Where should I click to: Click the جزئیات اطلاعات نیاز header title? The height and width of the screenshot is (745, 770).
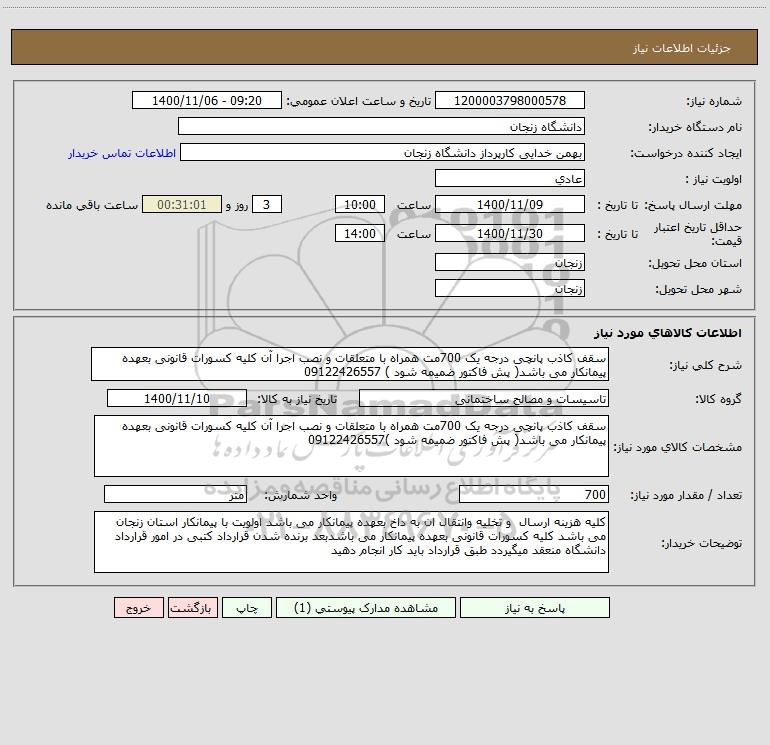pyautogui.click(x=682, y=48)
